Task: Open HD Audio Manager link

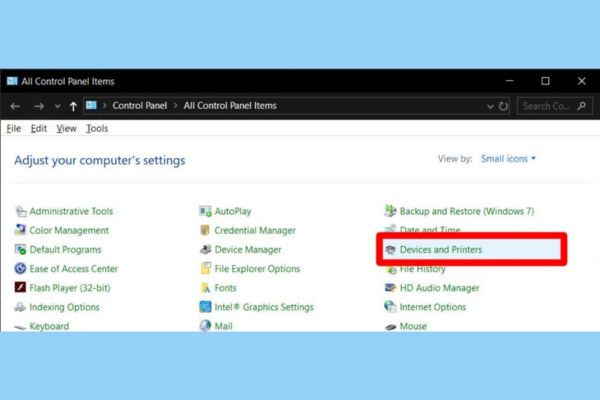Action: click(x=439, y=288)
